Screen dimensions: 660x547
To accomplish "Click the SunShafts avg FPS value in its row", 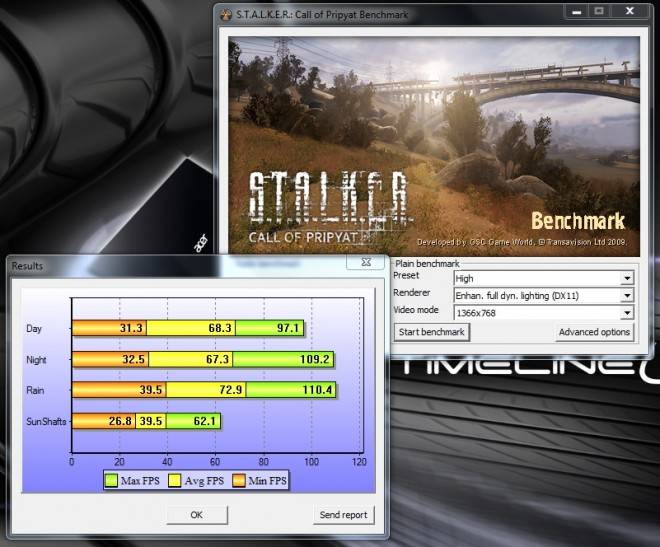I will point(151,421).
